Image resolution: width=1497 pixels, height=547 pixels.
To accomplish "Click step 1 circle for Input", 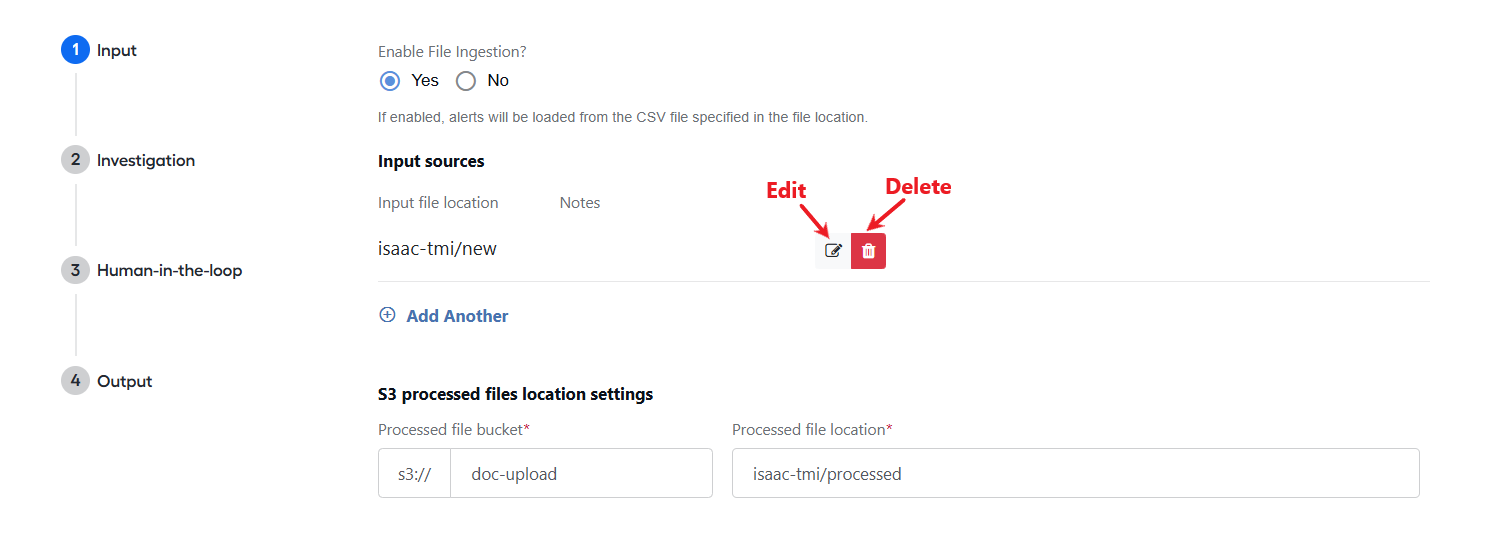I will [x=75, y=50].
